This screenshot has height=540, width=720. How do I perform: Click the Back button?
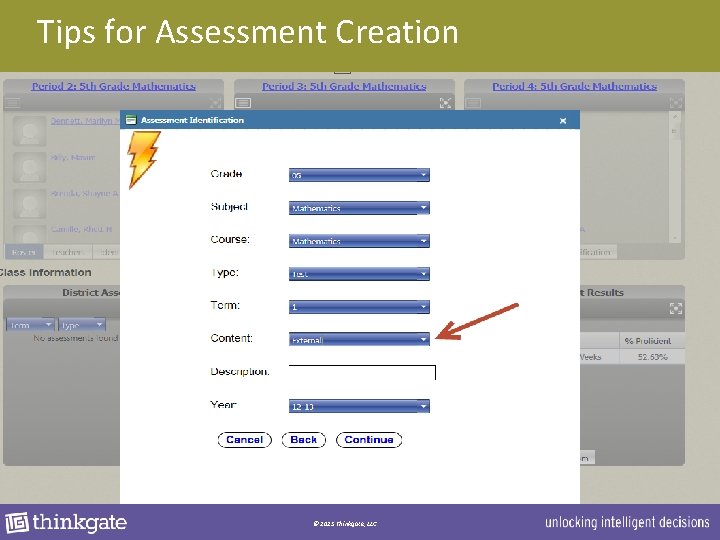(x=304, y=440)
